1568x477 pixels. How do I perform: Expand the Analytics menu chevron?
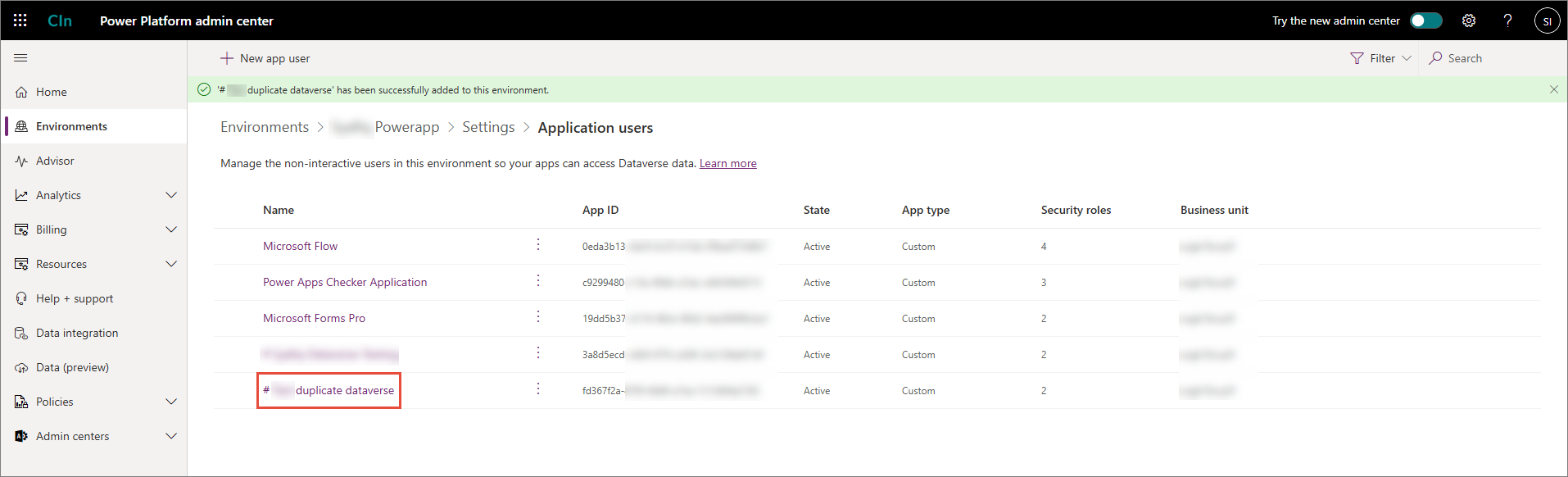[171, 195]
